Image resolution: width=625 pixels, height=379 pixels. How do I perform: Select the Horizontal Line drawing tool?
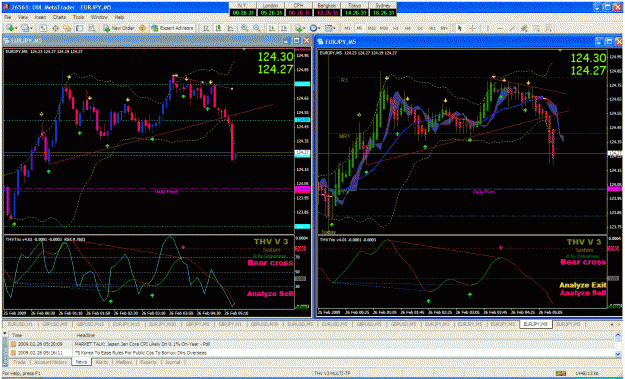[500, 28]
